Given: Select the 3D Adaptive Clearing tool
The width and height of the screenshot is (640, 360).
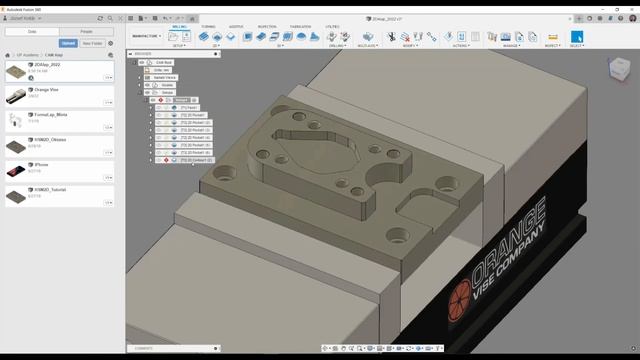Looking at the screenshot, I should (247, 37).
